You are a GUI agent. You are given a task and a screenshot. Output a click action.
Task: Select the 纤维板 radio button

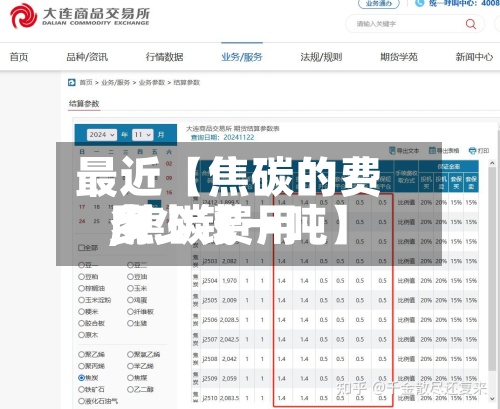click(130, 312)
